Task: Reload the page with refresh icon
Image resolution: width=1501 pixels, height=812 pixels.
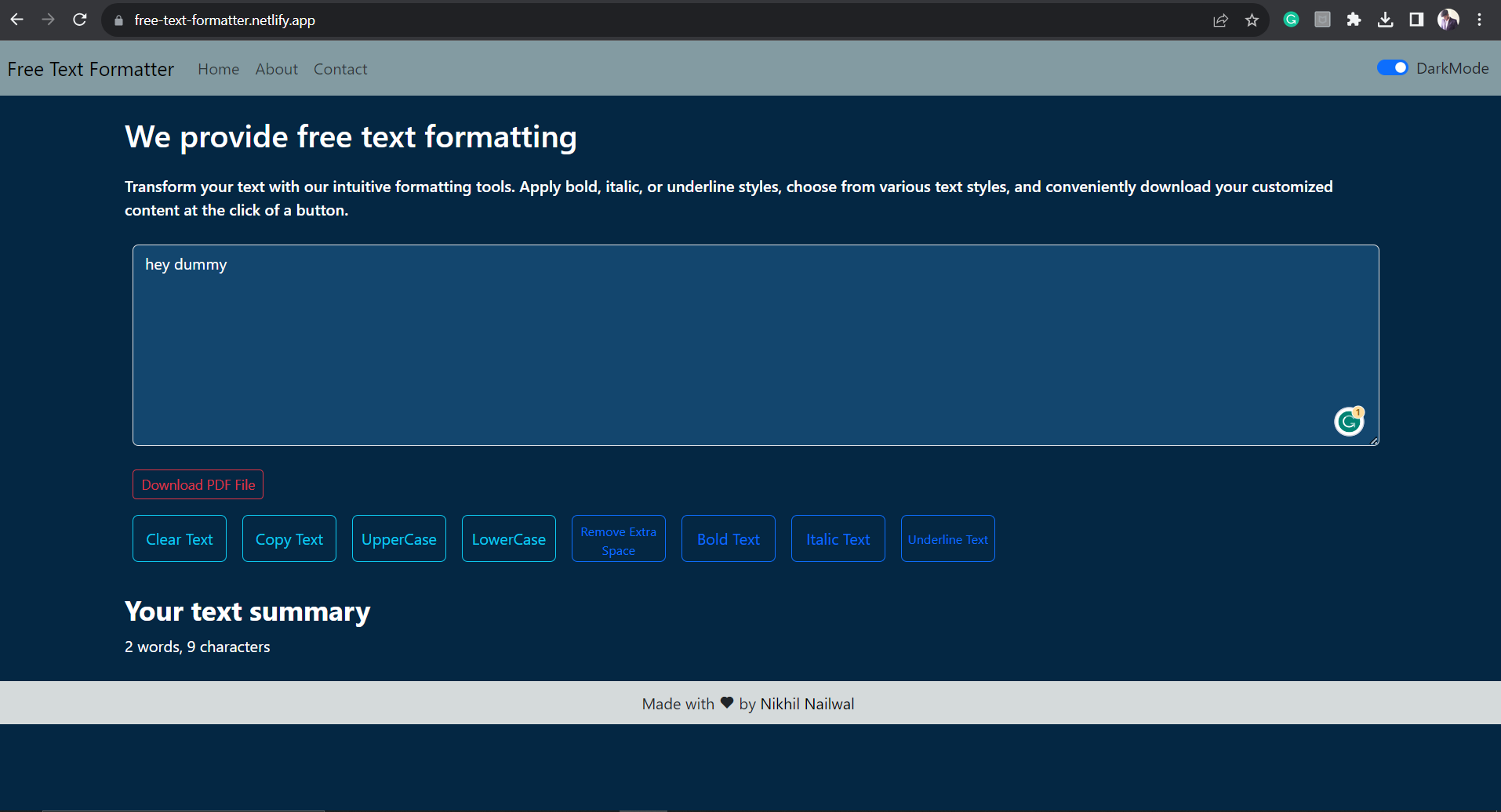Action: point(80,20)
